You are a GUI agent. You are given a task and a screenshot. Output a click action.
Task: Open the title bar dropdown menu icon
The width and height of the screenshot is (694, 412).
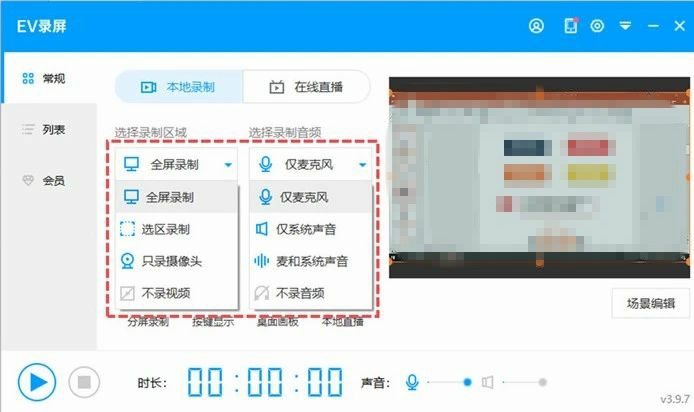point(625,26)
